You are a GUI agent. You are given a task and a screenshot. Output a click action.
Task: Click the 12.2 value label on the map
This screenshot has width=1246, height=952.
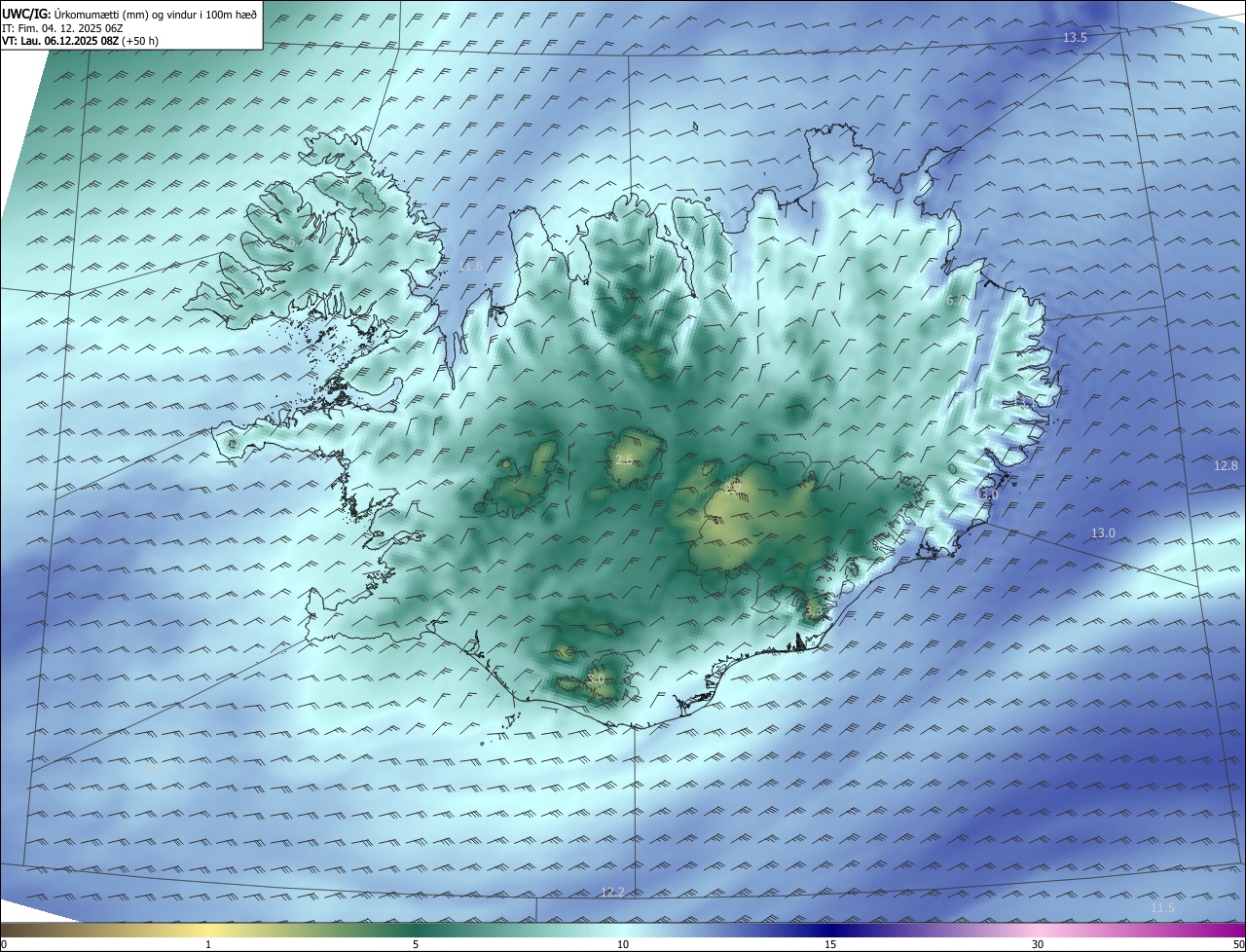point(612,892)
